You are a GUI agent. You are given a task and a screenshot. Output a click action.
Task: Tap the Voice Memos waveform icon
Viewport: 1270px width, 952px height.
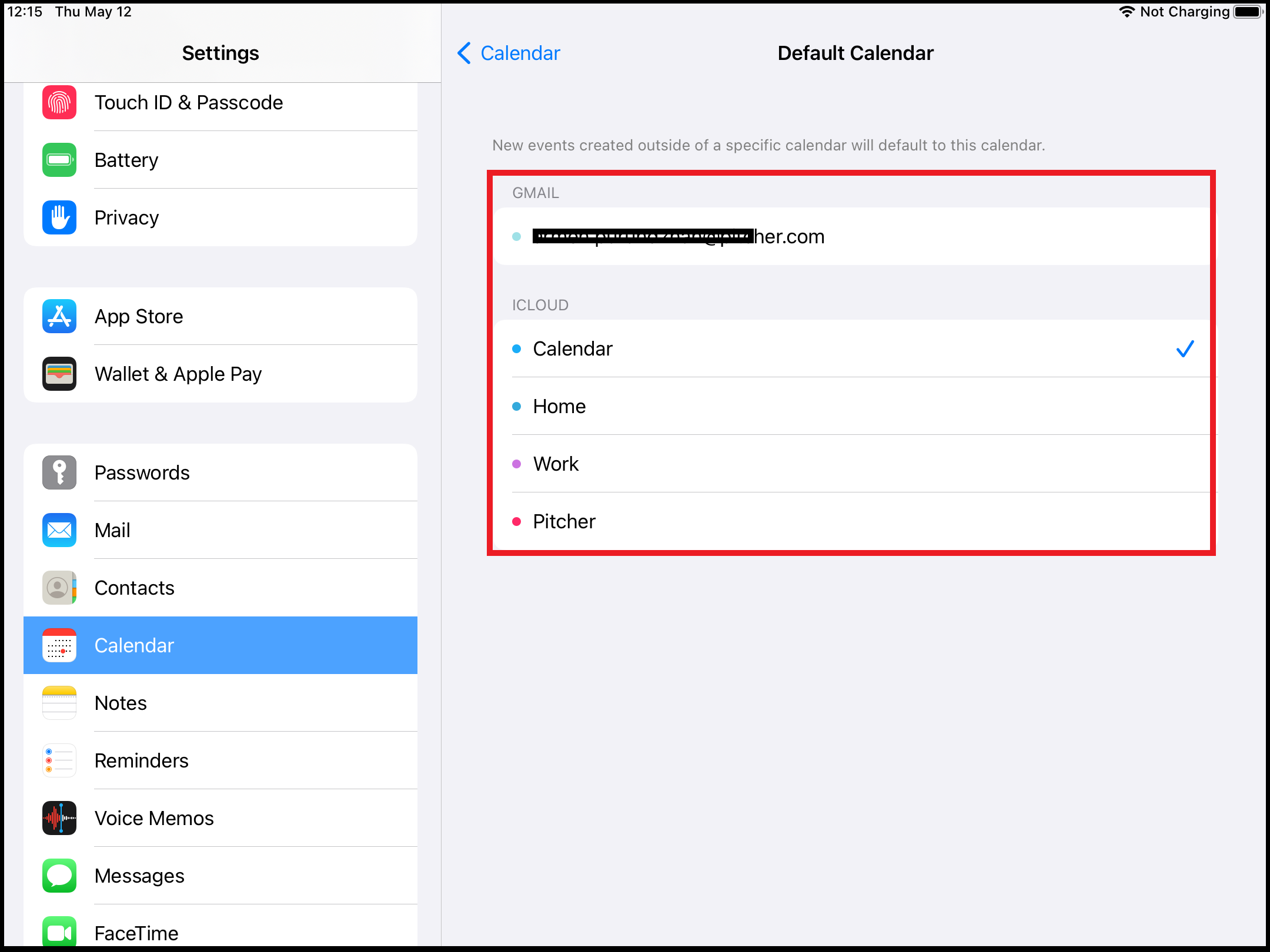click(x=59, y=818)
